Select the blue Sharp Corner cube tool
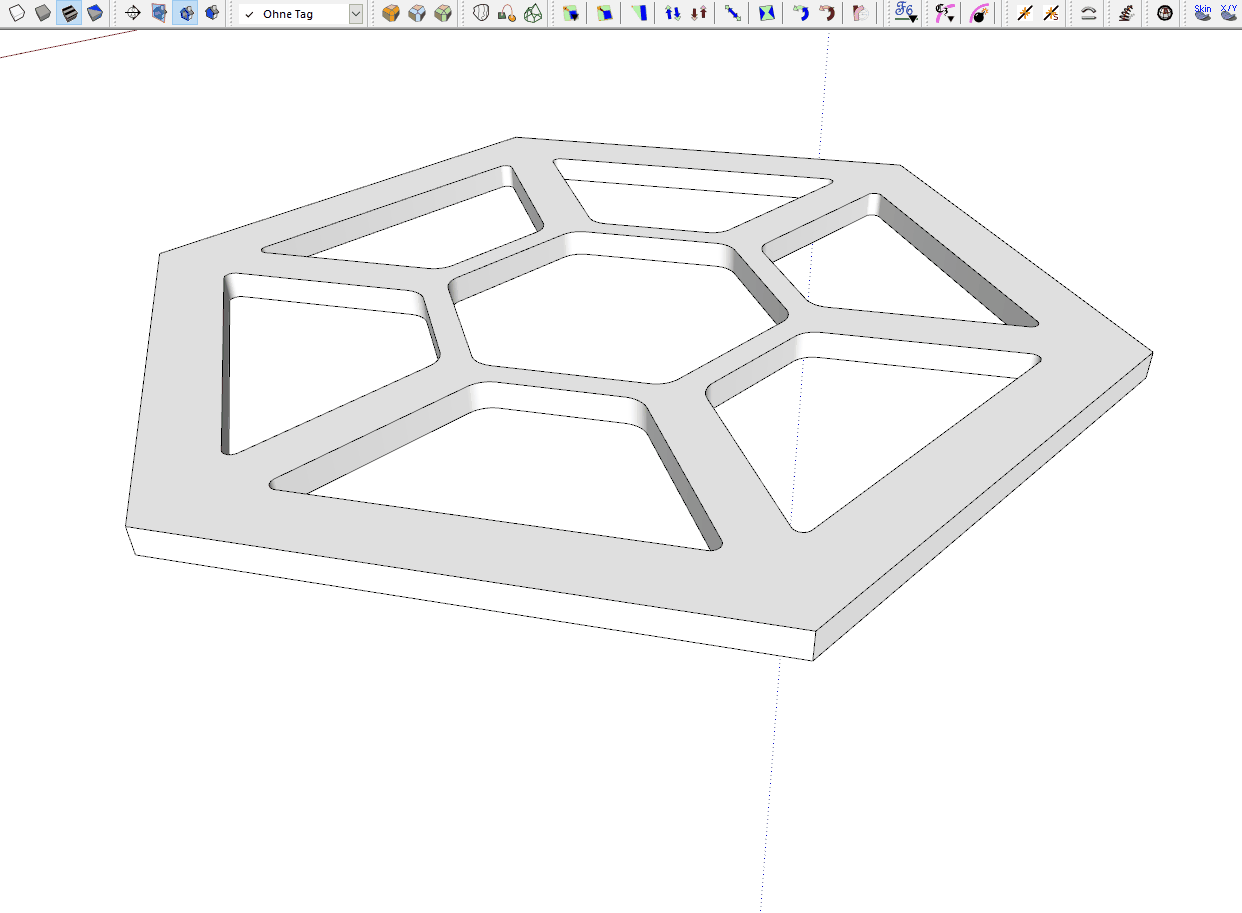Image resolution: width=1242 pixels, height=913 pixels. 417,13
